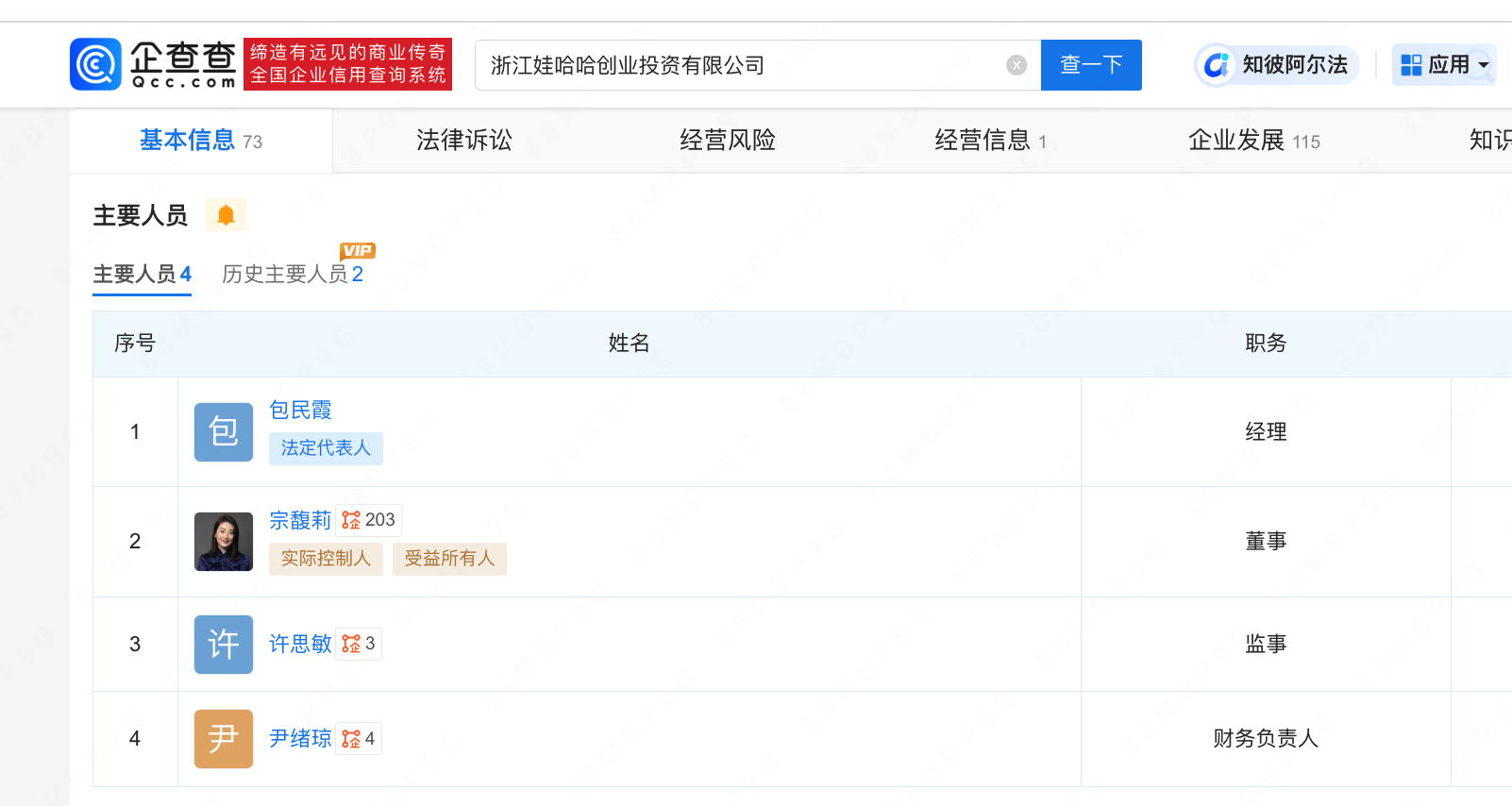Click the relation graph icon beside 许思敏
This screenshot has height=806, width=1512.
coord(352,644)
